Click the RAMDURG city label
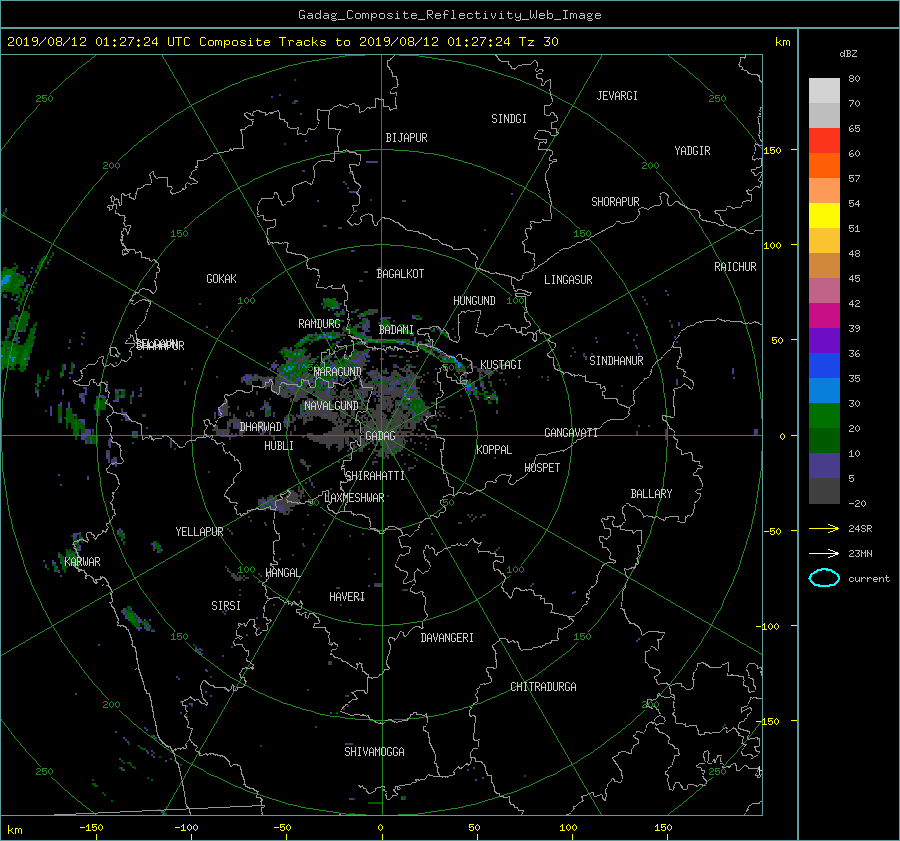The width and height of the screenshot is (900, 841). (319, 324)
